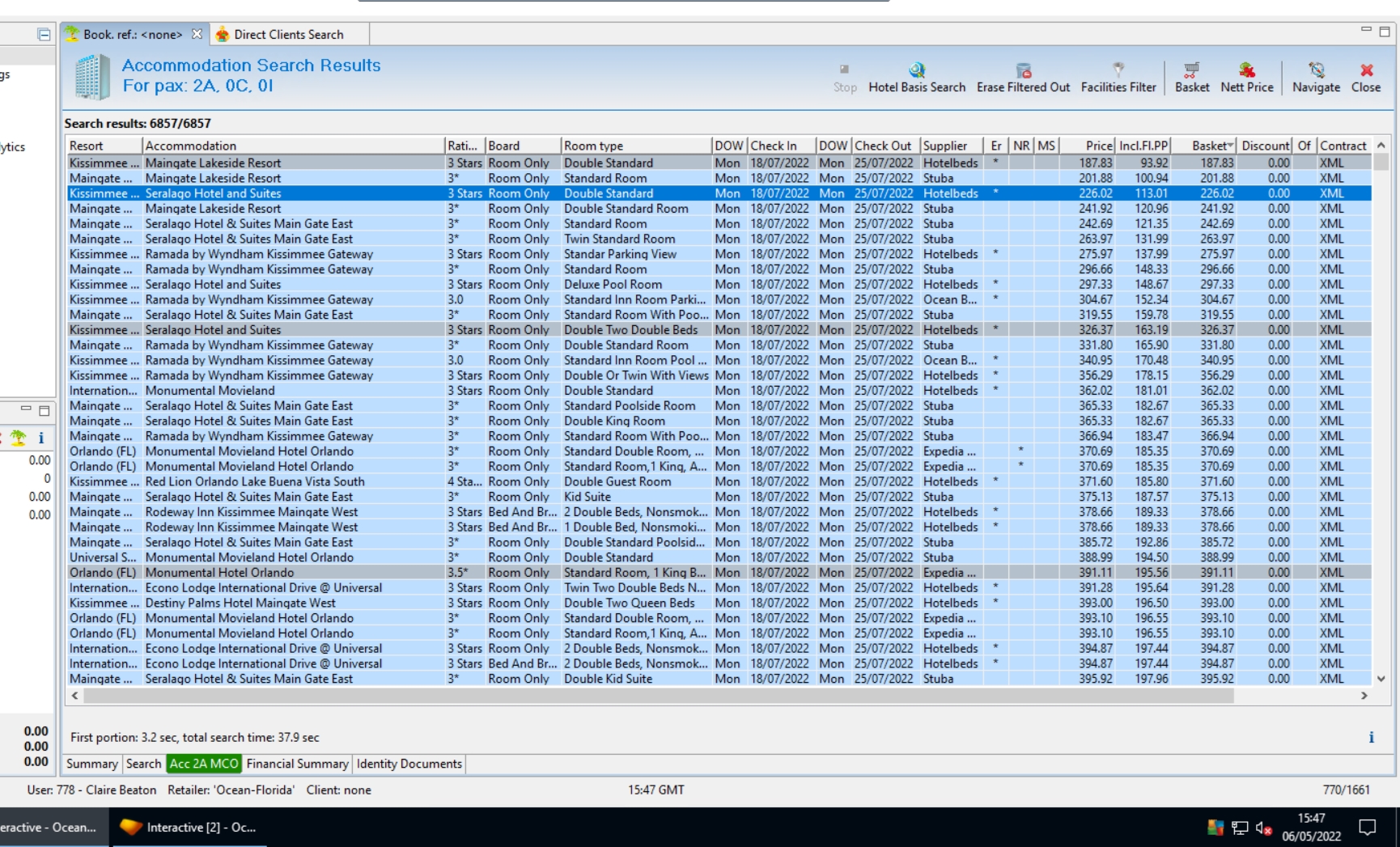Open the Identity Documents tab
This screenshot has width=1400, height=847.
click(x=409, y=764)
